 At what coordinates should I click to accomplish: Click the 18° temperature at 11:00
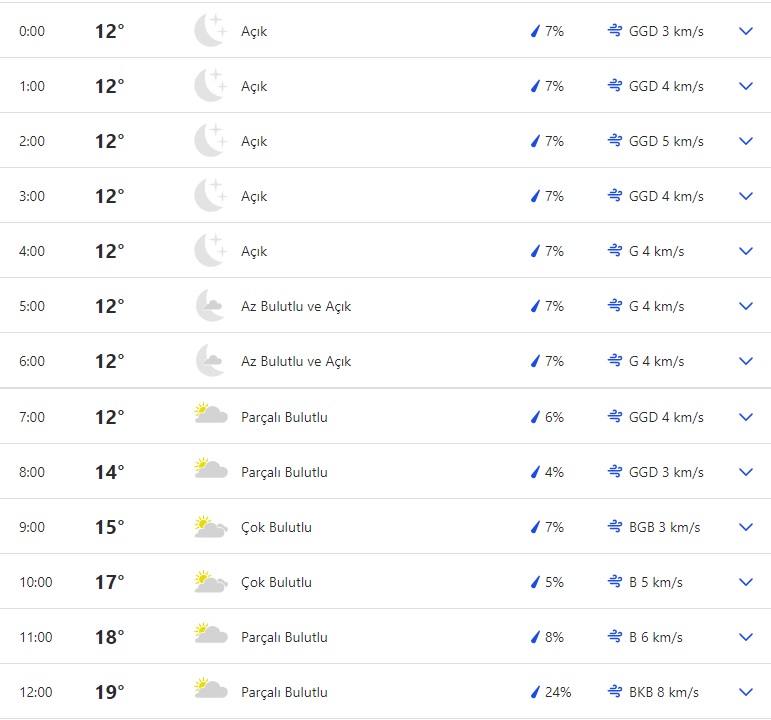(109, 637)
